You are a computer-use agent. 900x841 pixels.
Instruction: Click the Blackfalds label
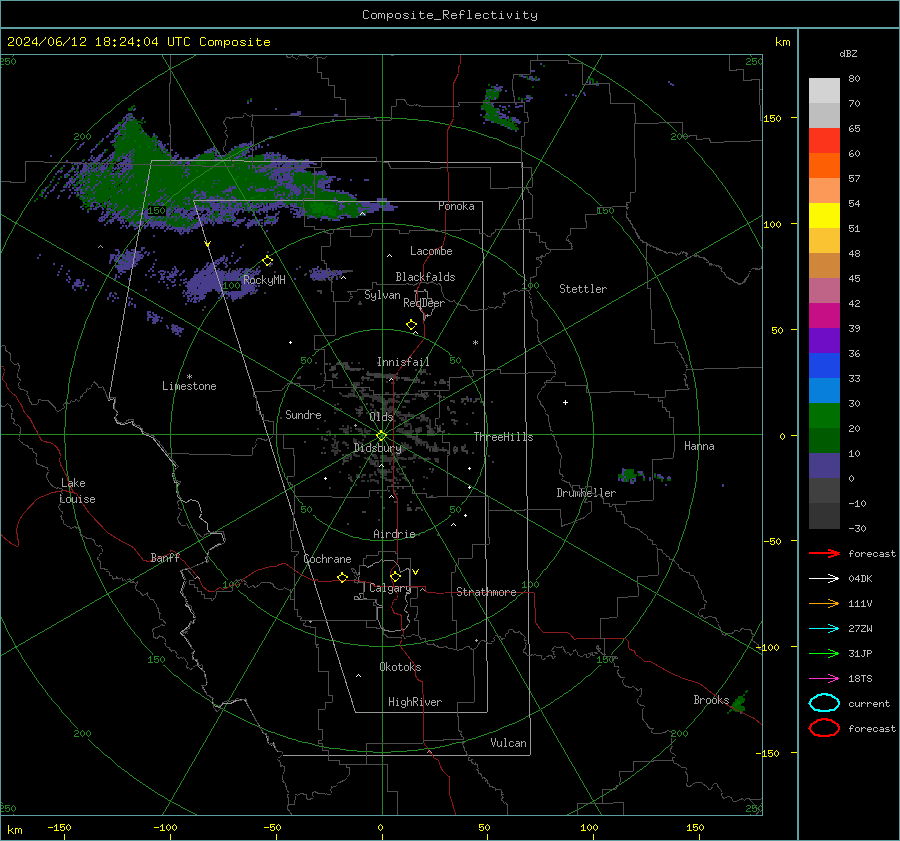pyautogui.click(x=425, y=277)
